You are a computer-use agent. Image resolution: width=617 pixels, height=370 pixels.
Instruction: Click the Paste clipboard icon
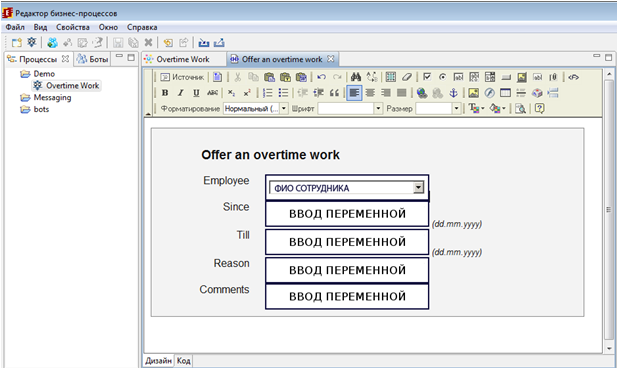click(270, 77)
